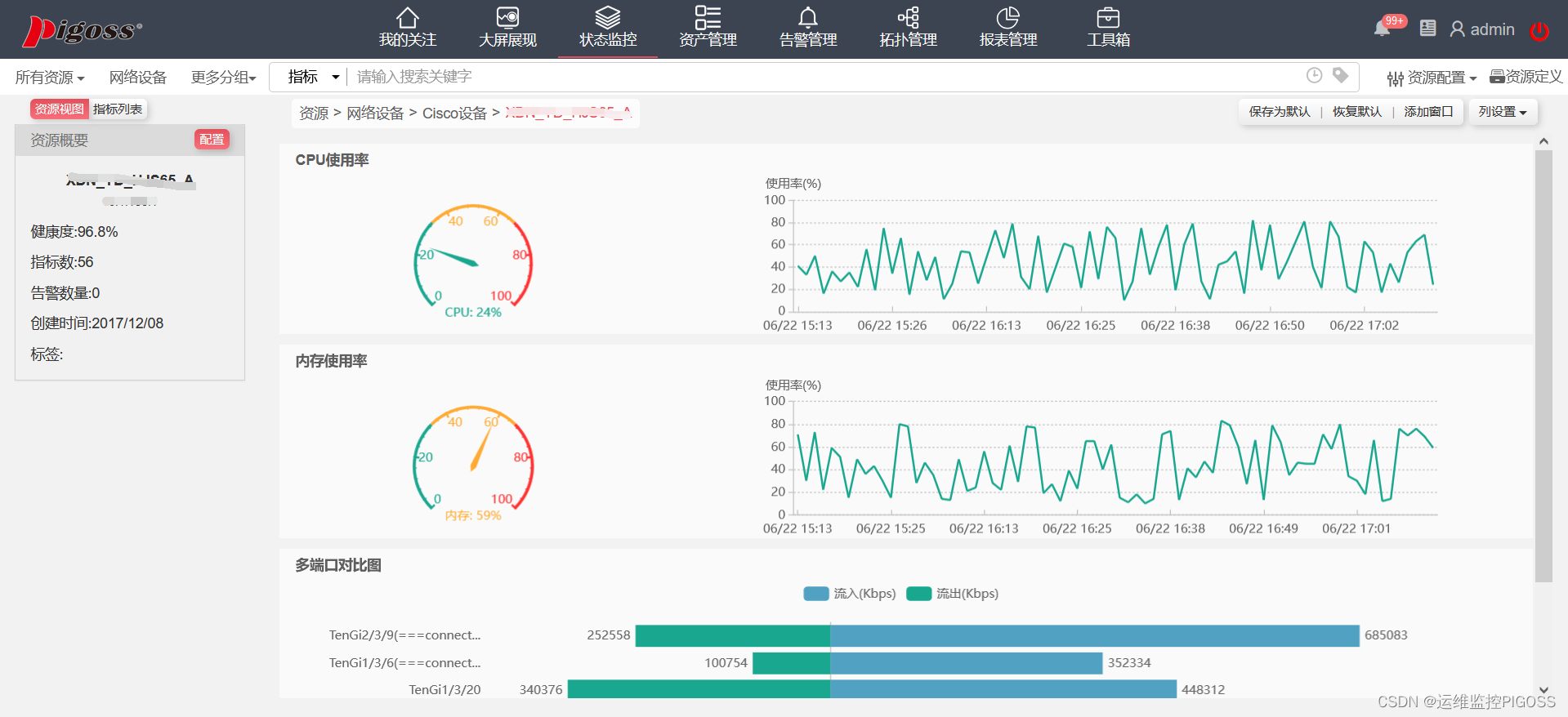The image size is (1568, 717).
Task: Switch to 指标列表 tab
Action: [x=118, y=109]
